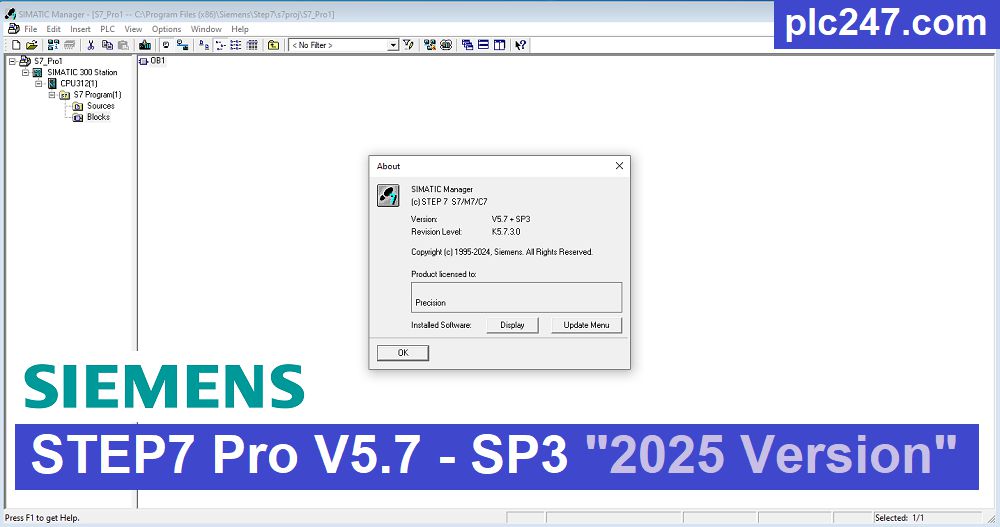Close the About dialog with X
The width and height of the screenshot is (1000, 527).
point(619,166)
